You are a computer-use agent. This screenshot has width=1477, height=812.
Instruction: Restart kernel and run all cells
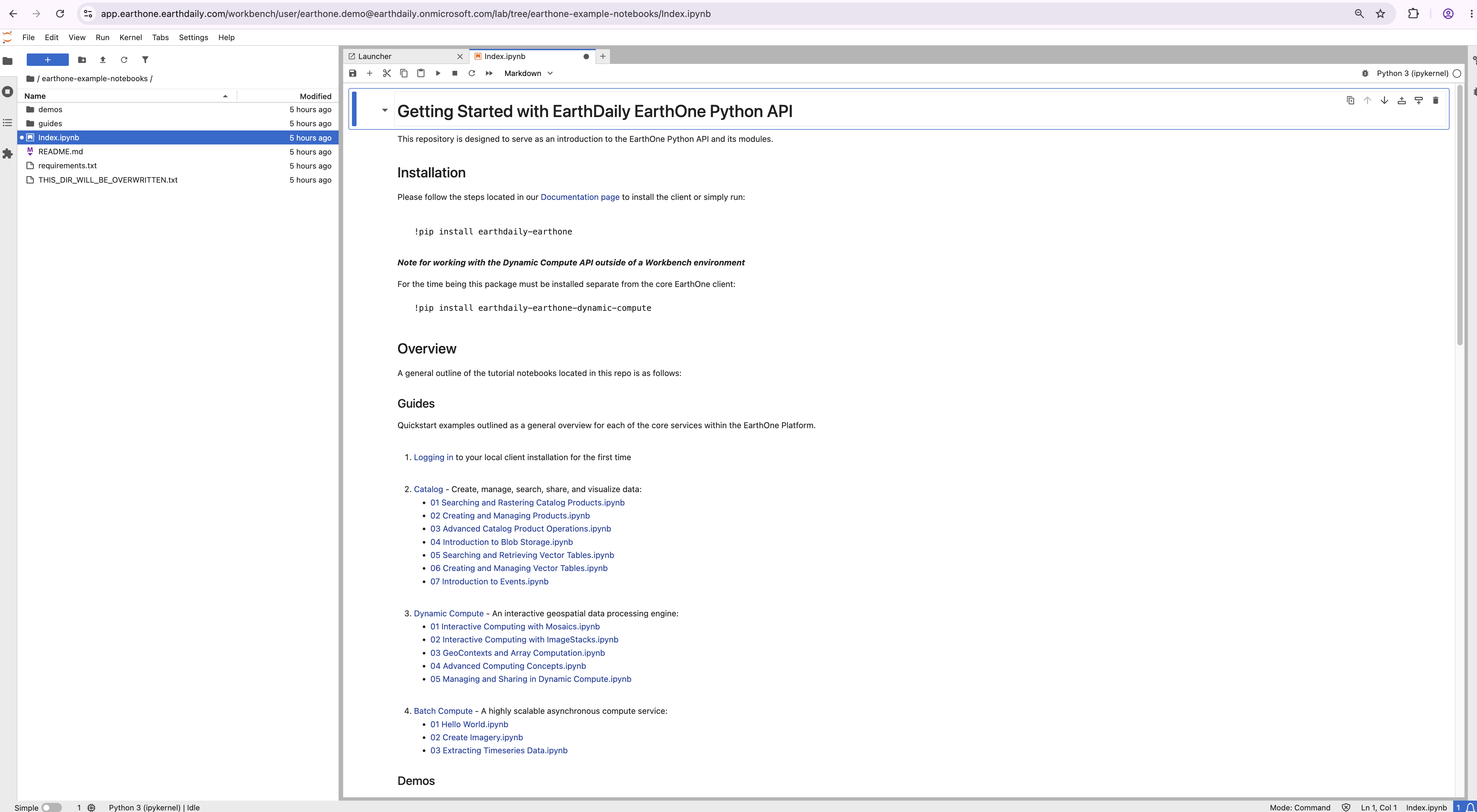(x=489, y=73)
